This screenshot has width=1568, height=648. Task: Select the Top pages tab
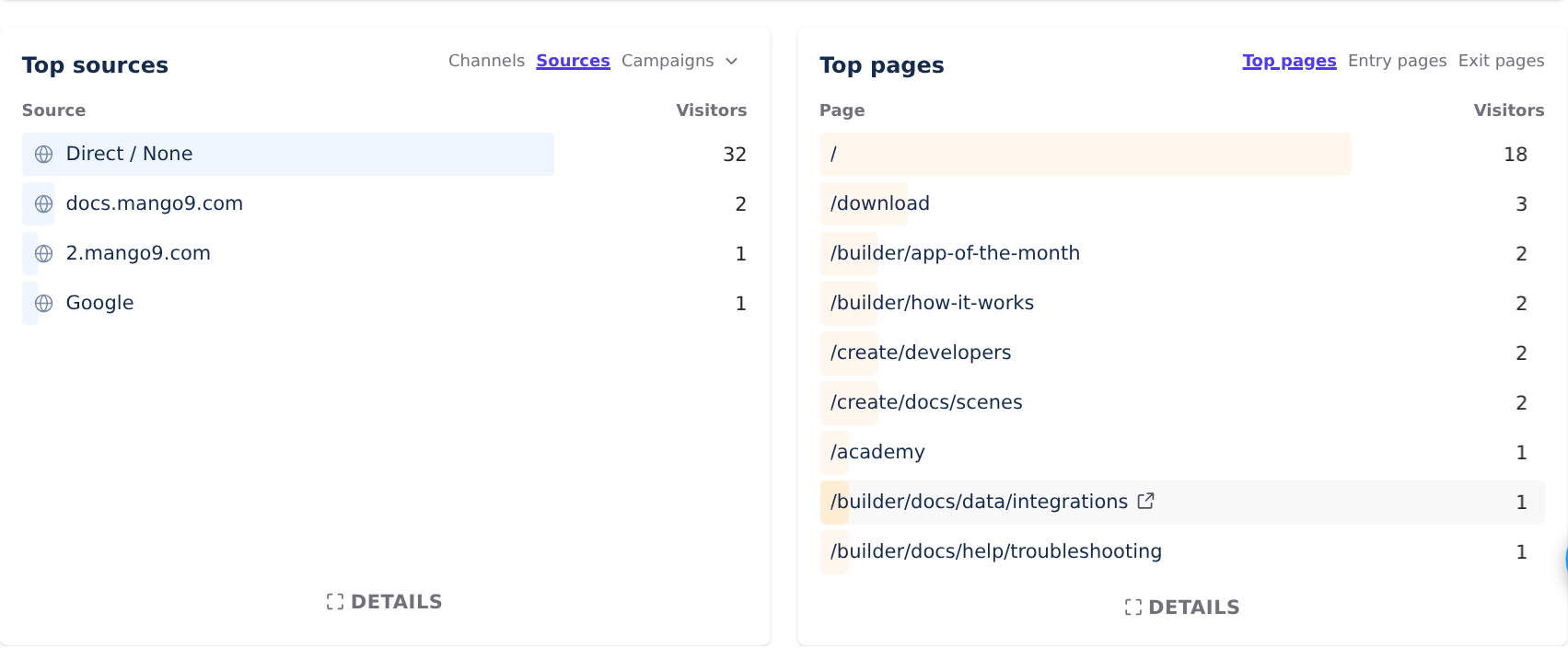point(1289,61)
